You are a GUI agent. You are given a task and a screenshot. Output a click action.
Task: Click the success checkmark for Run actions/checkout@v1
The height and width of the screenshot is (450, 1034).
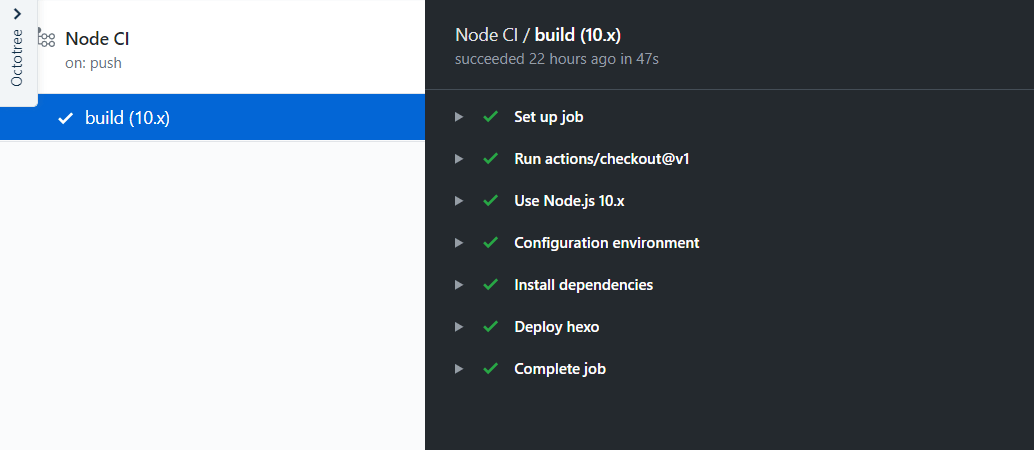[490, 159]
